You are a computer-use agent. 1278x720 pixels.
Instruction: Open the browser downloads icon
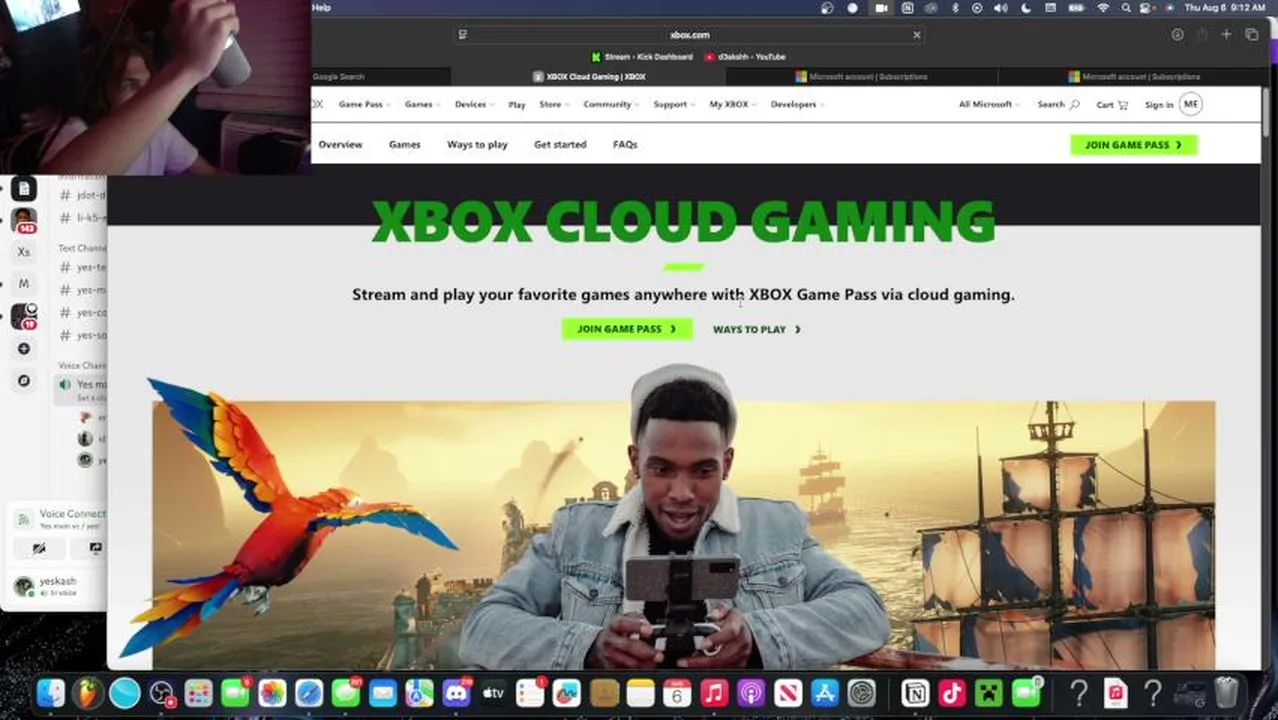(1177, 35)
